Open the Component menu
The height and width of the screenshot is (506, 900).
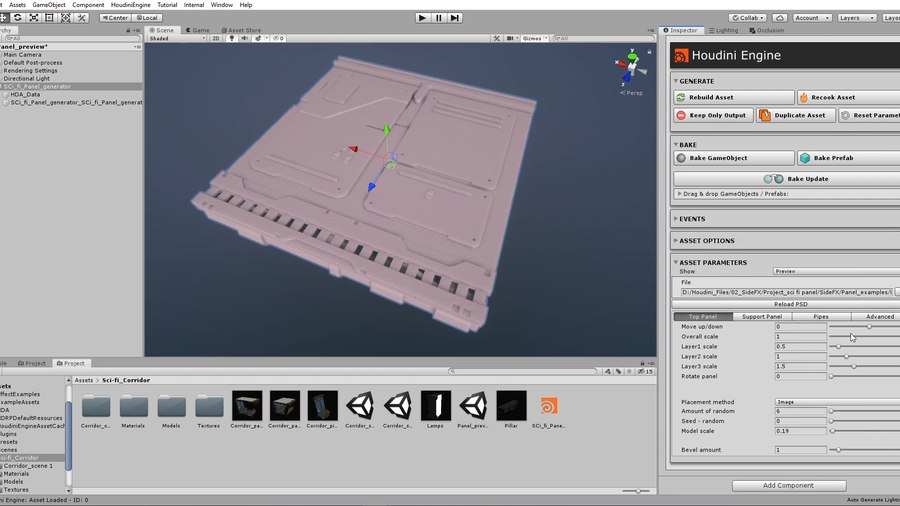pyautogui.click(x=88, y=5)
